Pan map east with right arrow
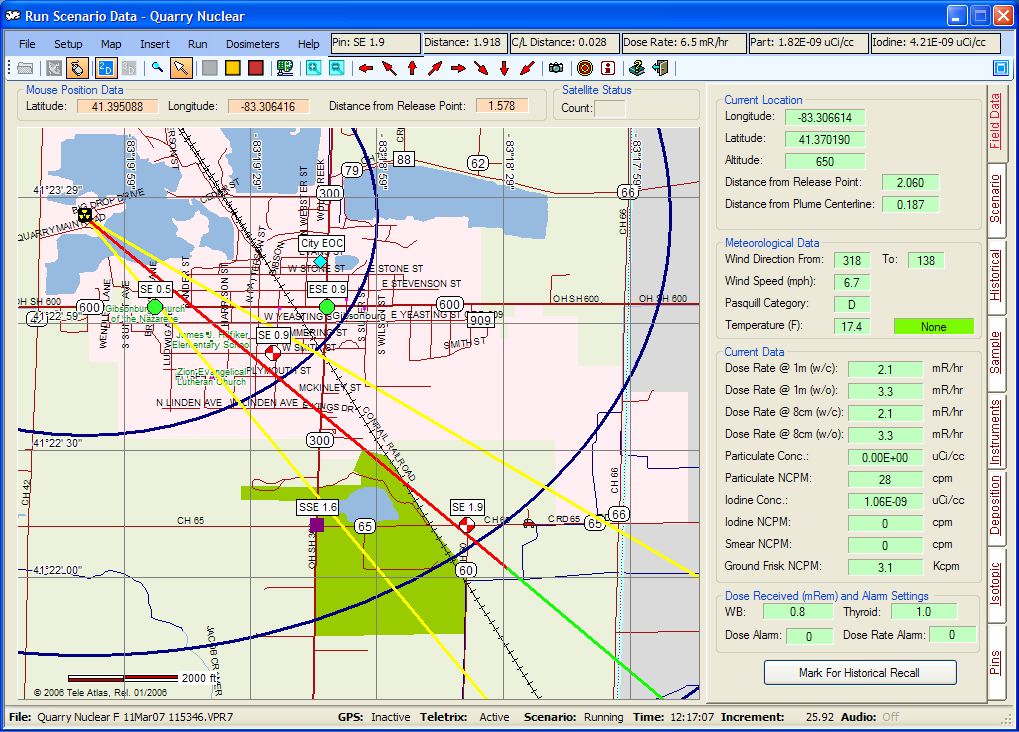The width and height of the screenshot is (1019, 732). [458, 68]
